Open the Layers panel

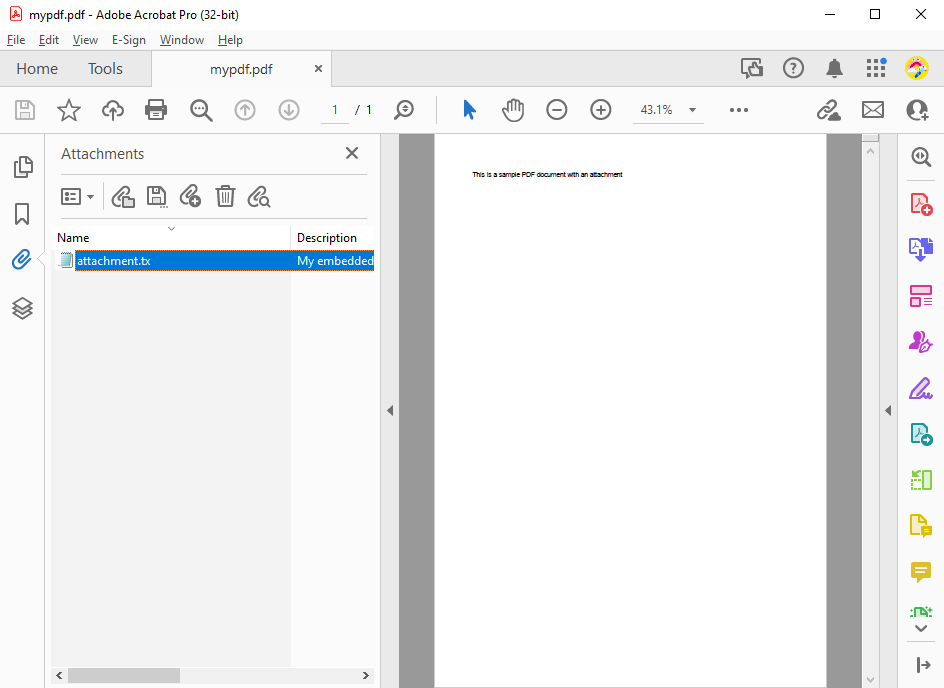(22, 308)
